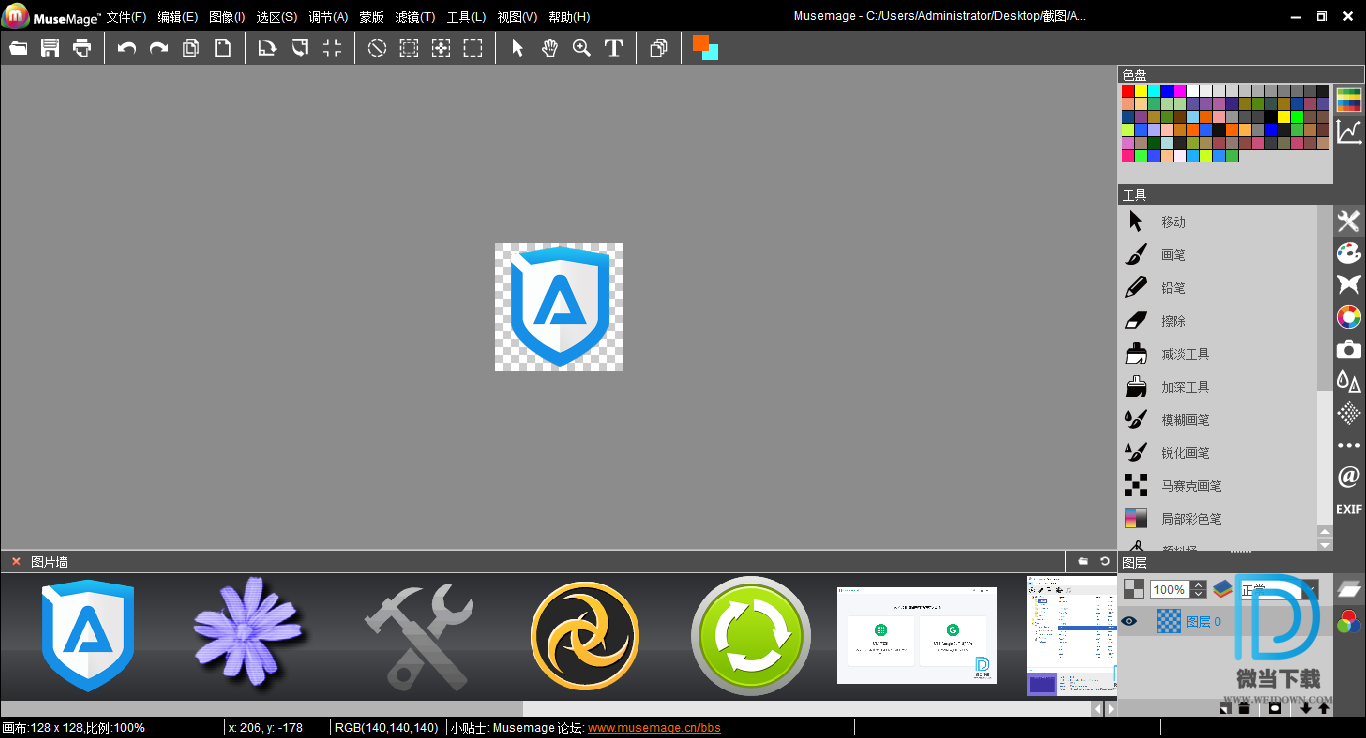Viewport: 1366px width, 738px height.
Task: Activate the zoom magnifier tool
Action: click(582, 48)
